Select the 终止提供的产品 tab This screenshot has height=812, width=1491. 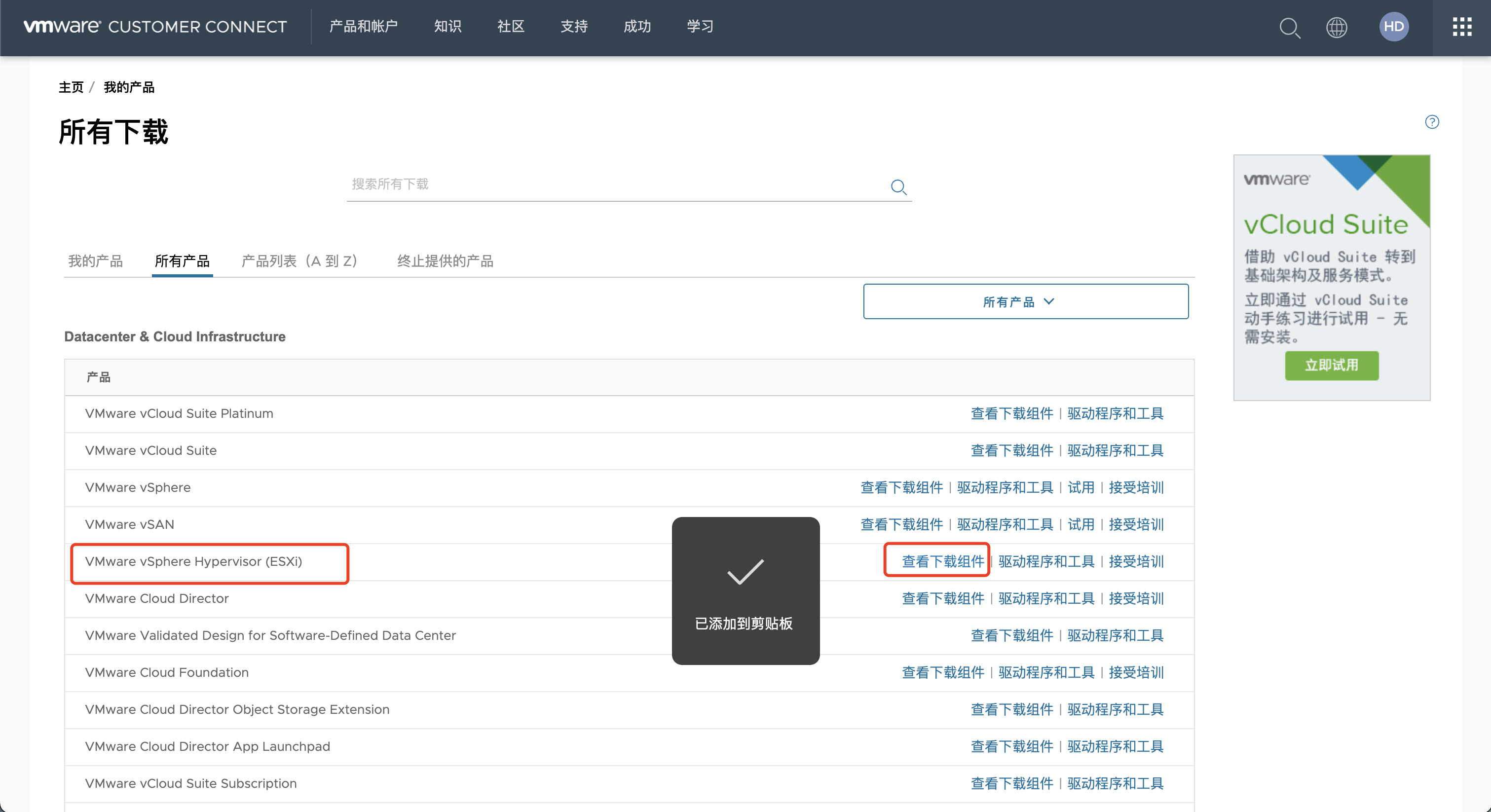click(445, 261)
